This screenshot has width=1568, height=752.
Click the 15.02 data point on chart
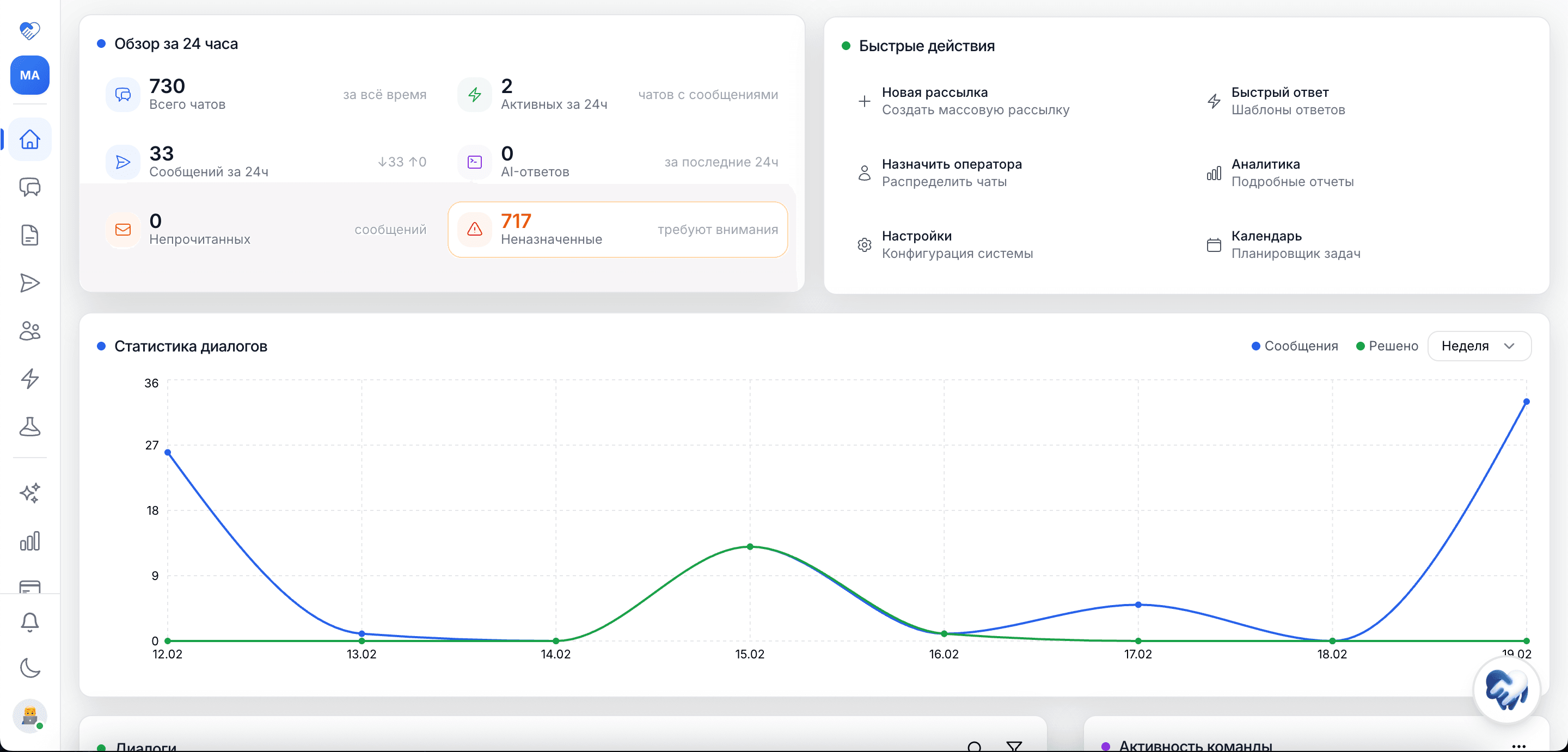point(749,546)
